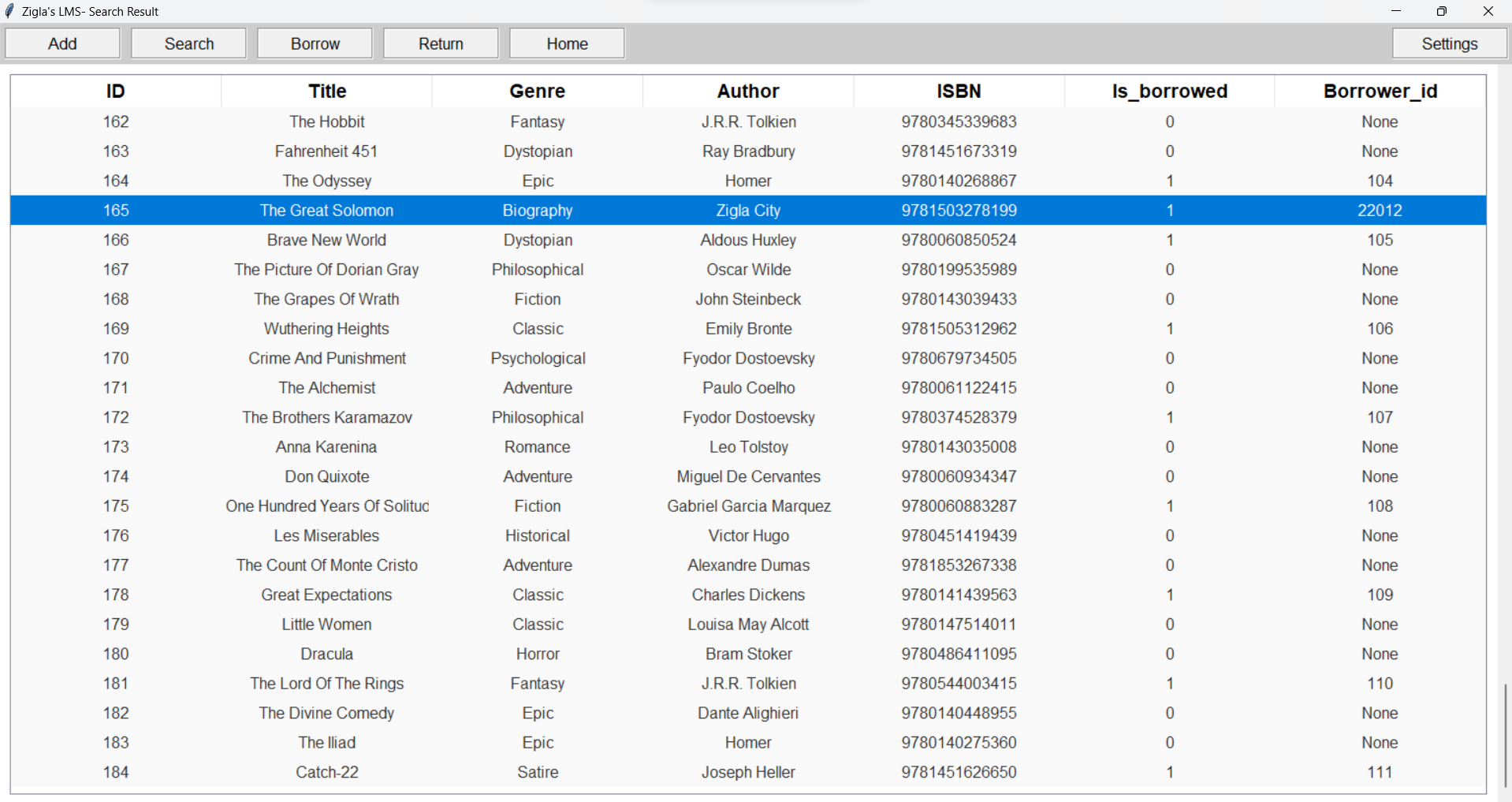
Task: Select the Catch-22 row
Action: [x=326, y=773]
